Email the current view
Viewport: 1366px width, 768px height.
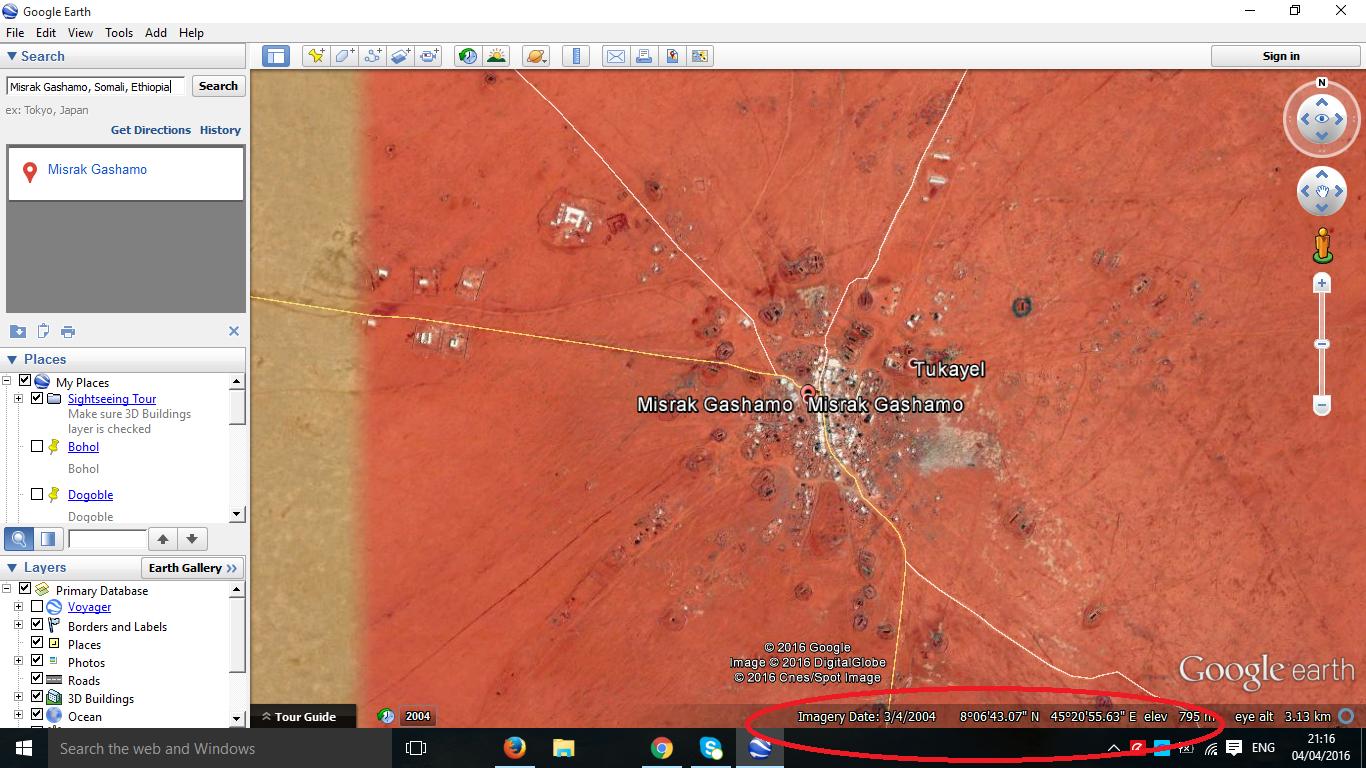click(616, 56)
